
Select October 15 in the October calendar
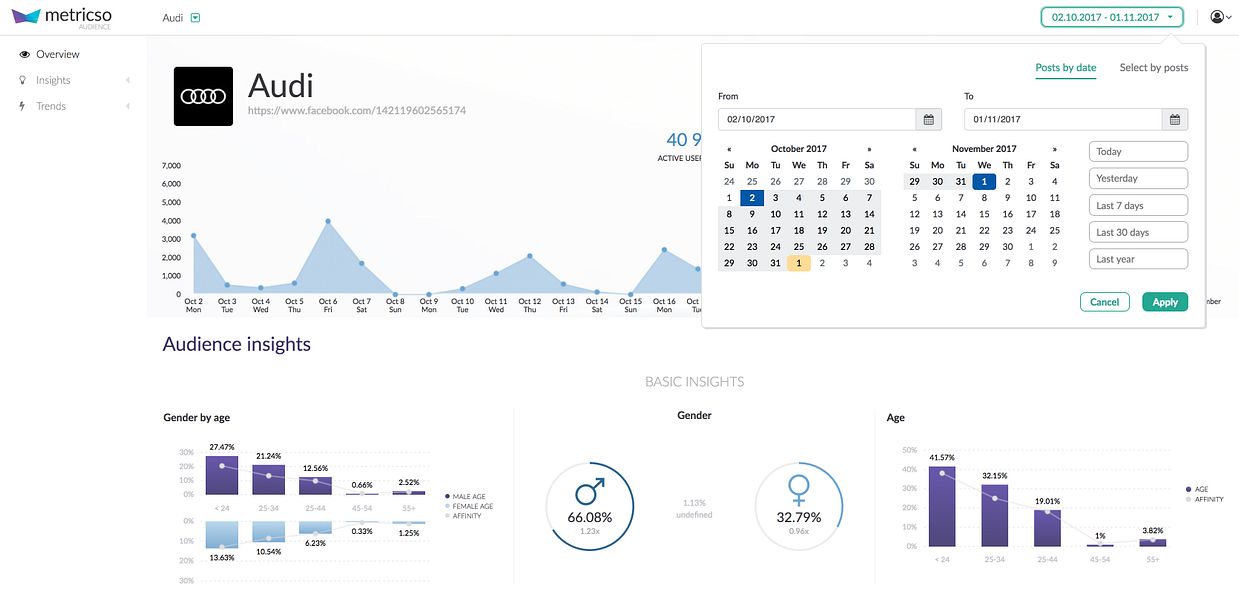(x=729, y=231)
